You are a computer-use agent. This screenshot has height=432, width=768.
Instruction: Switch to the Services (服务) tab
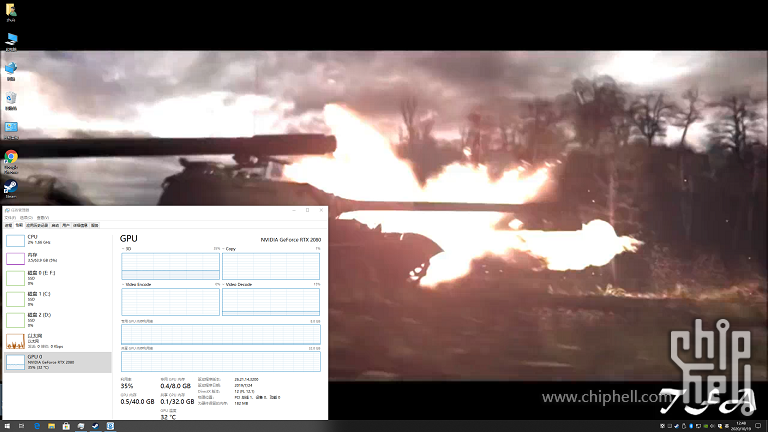(95, 225)
